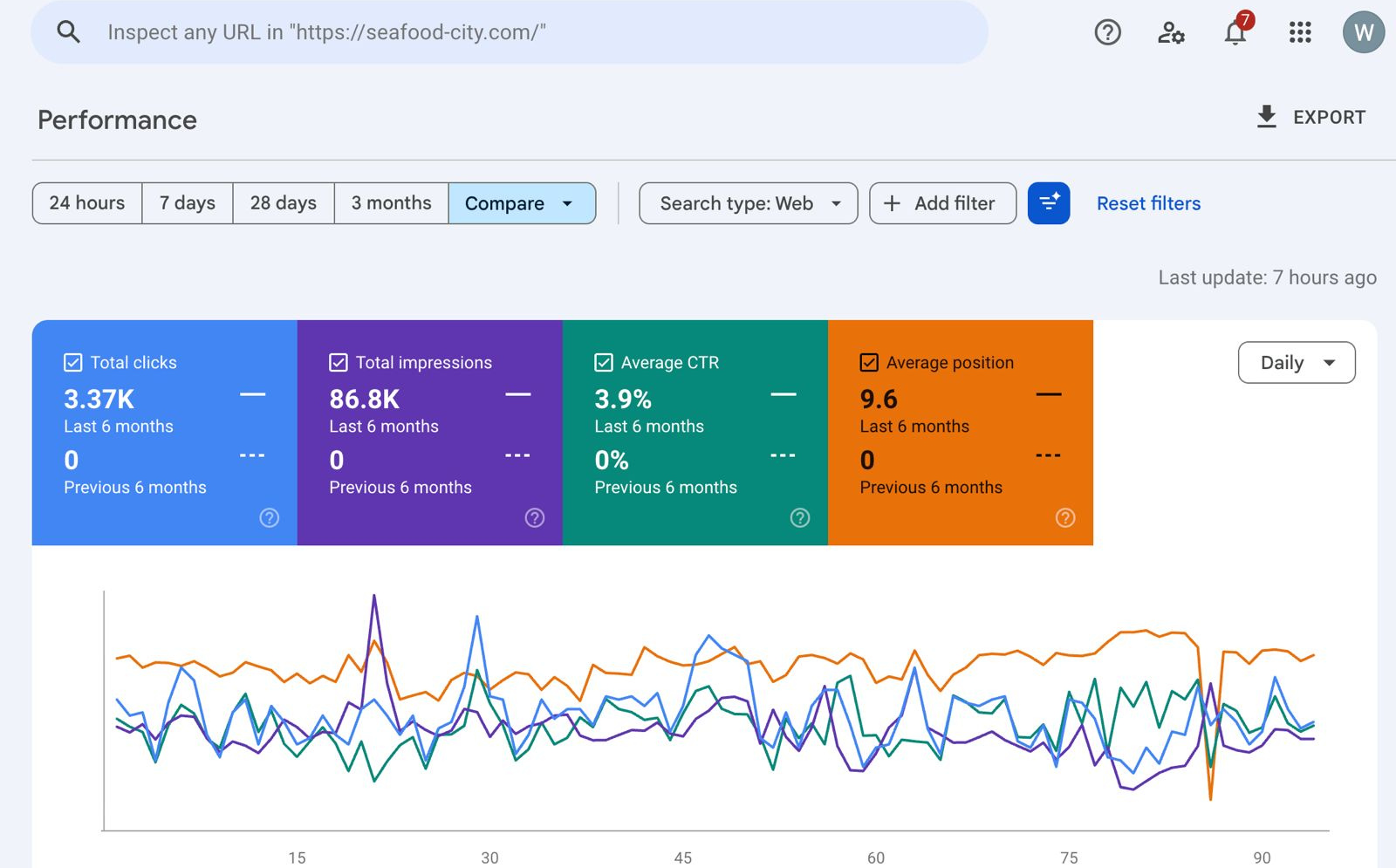Select the 28 days range tab
This screenshot has height=868, width=1396.
(283, 203)
